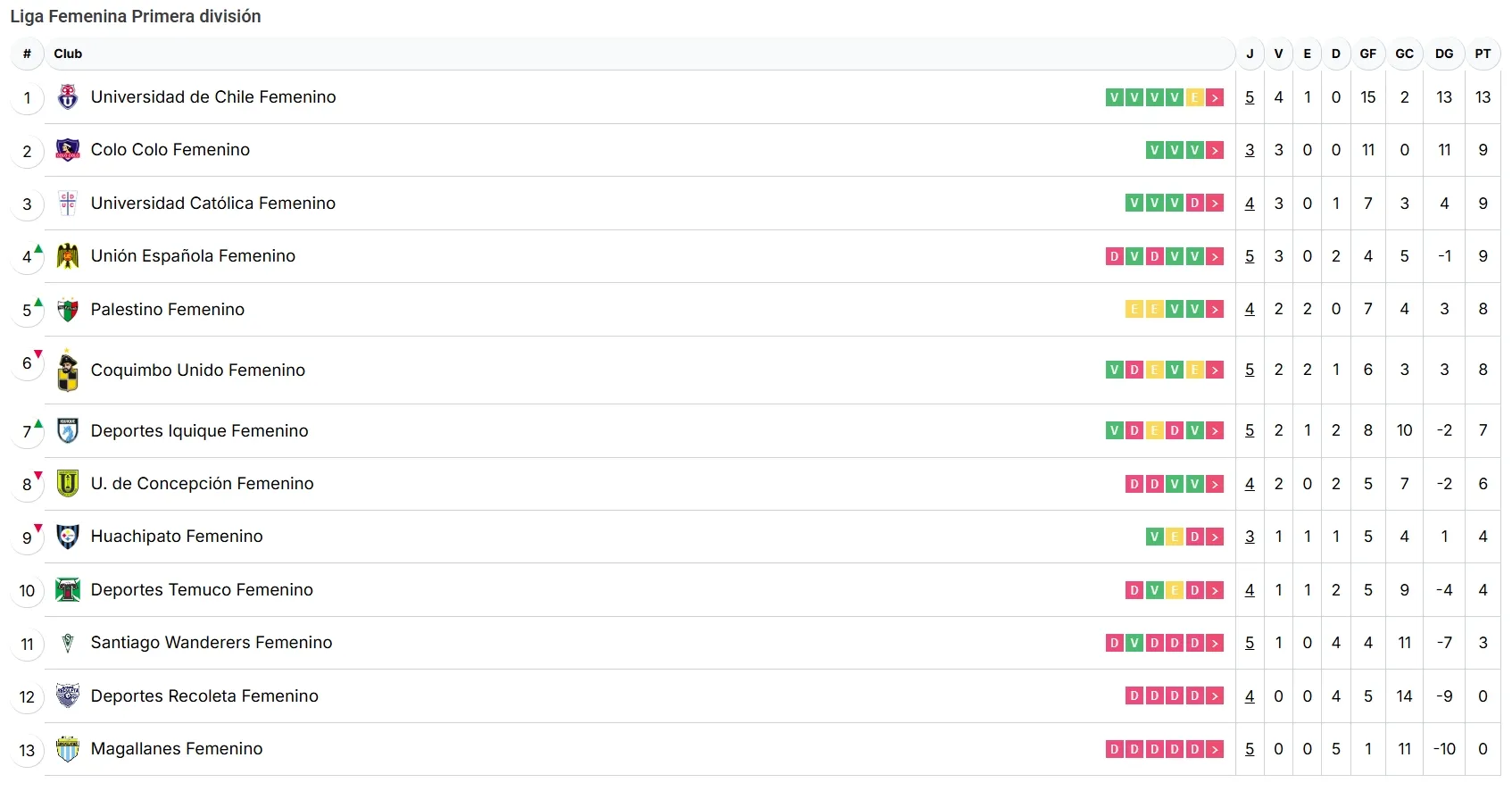Click Deportes Recoleta's first loss result box
The image size is (1512, 791).
(x=1134, y=696)
